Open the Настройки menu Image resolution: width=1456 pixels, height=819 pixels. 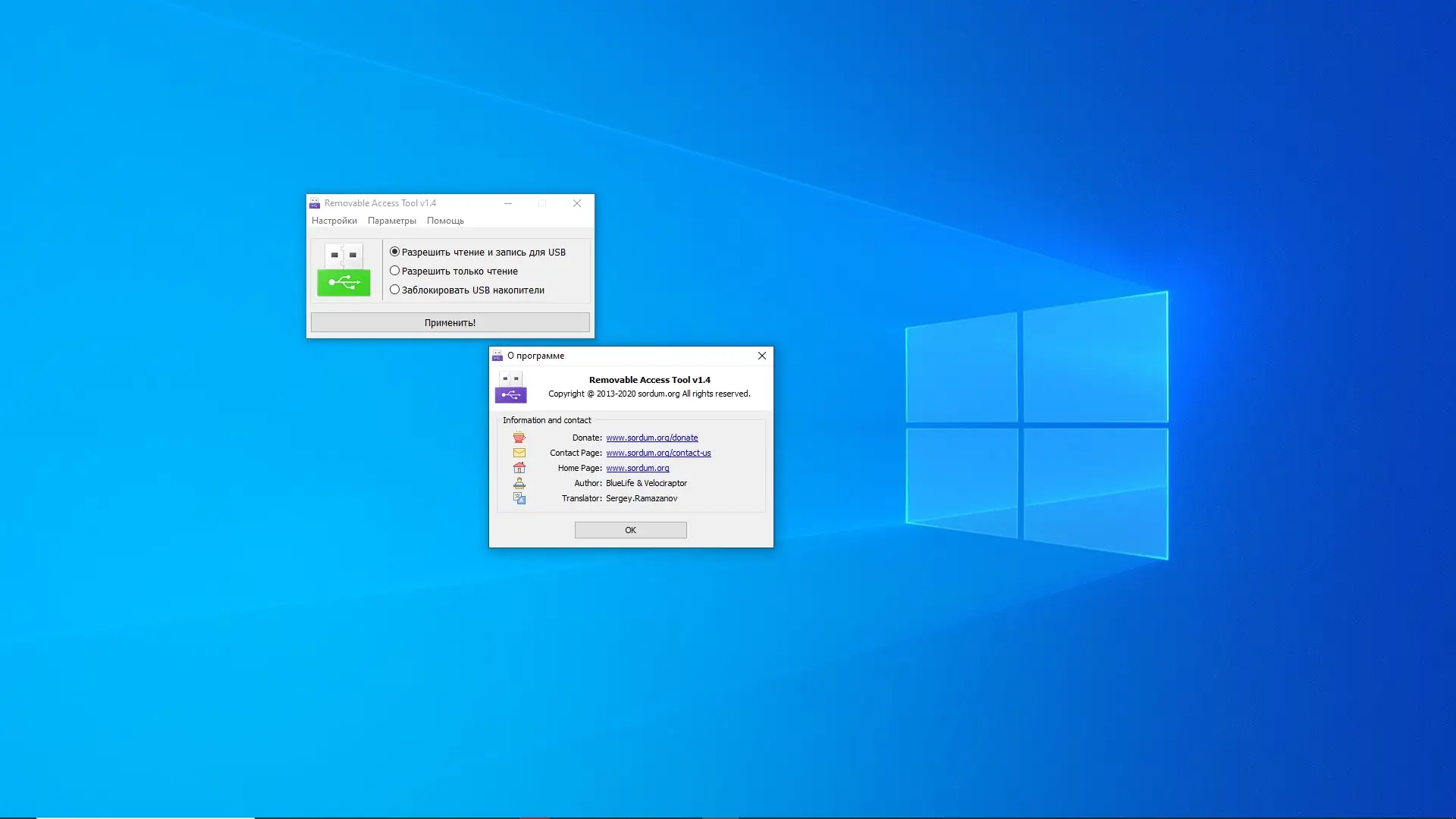pos(334,221)
